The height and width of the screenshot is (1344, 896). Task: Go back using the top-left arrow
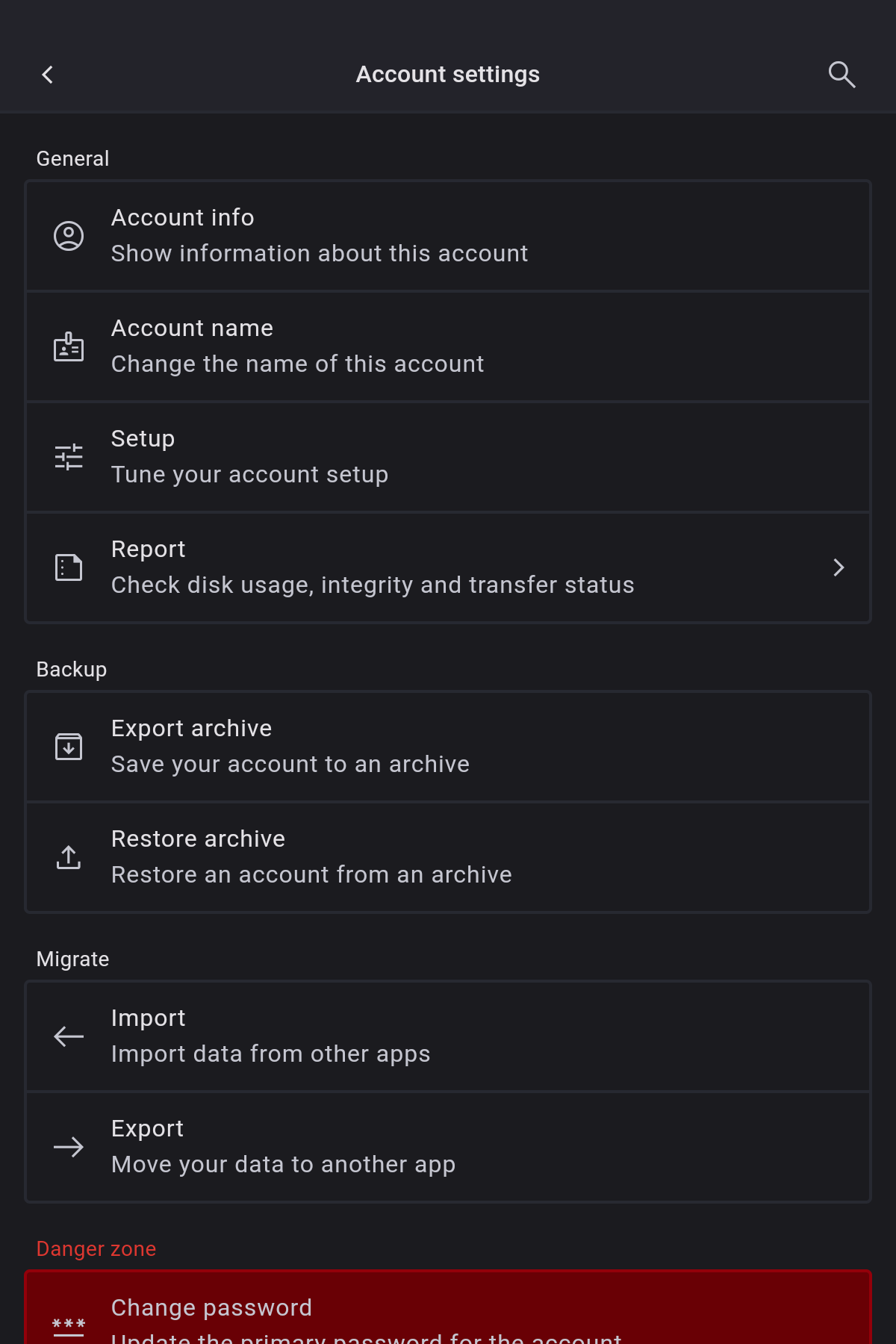(x=48, y=75)
